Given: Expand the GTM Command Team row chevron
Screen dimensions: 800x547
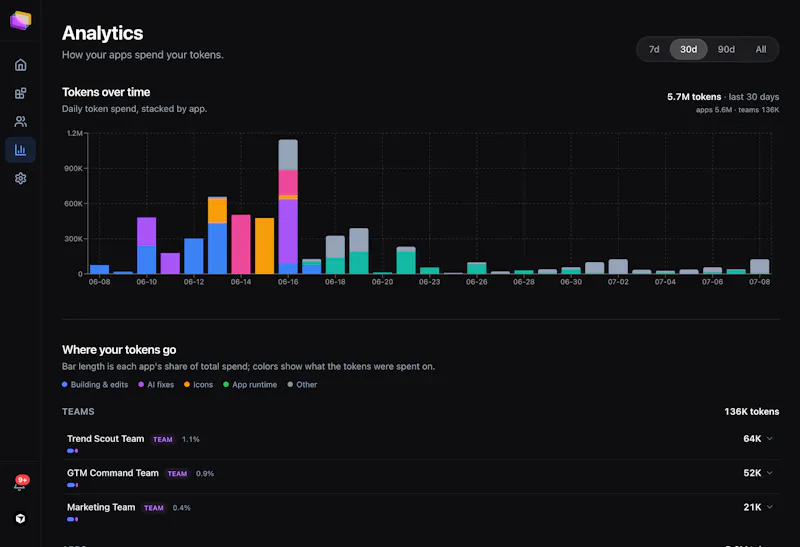Looking at the screenshot, I should click(x=769, y=473).
